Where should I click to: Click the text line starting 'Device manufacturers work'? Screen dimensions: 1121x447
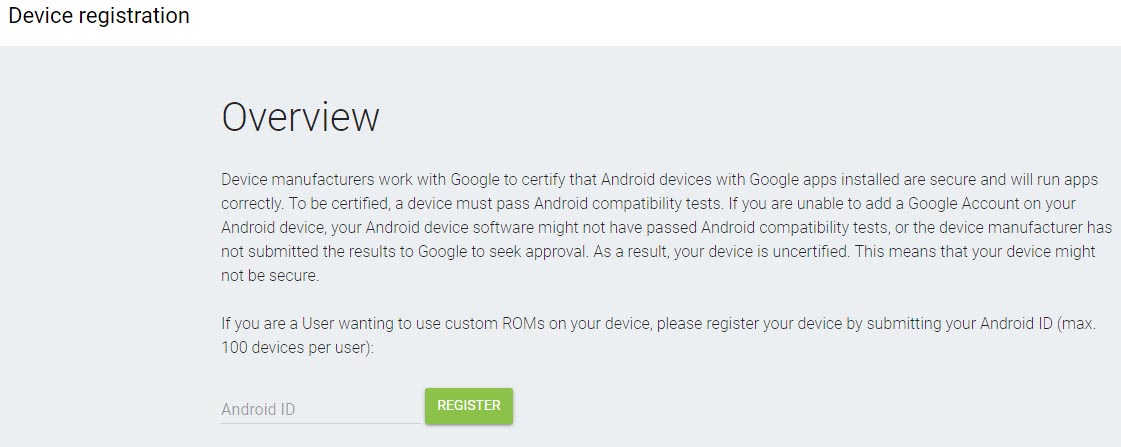click(659, 179)
